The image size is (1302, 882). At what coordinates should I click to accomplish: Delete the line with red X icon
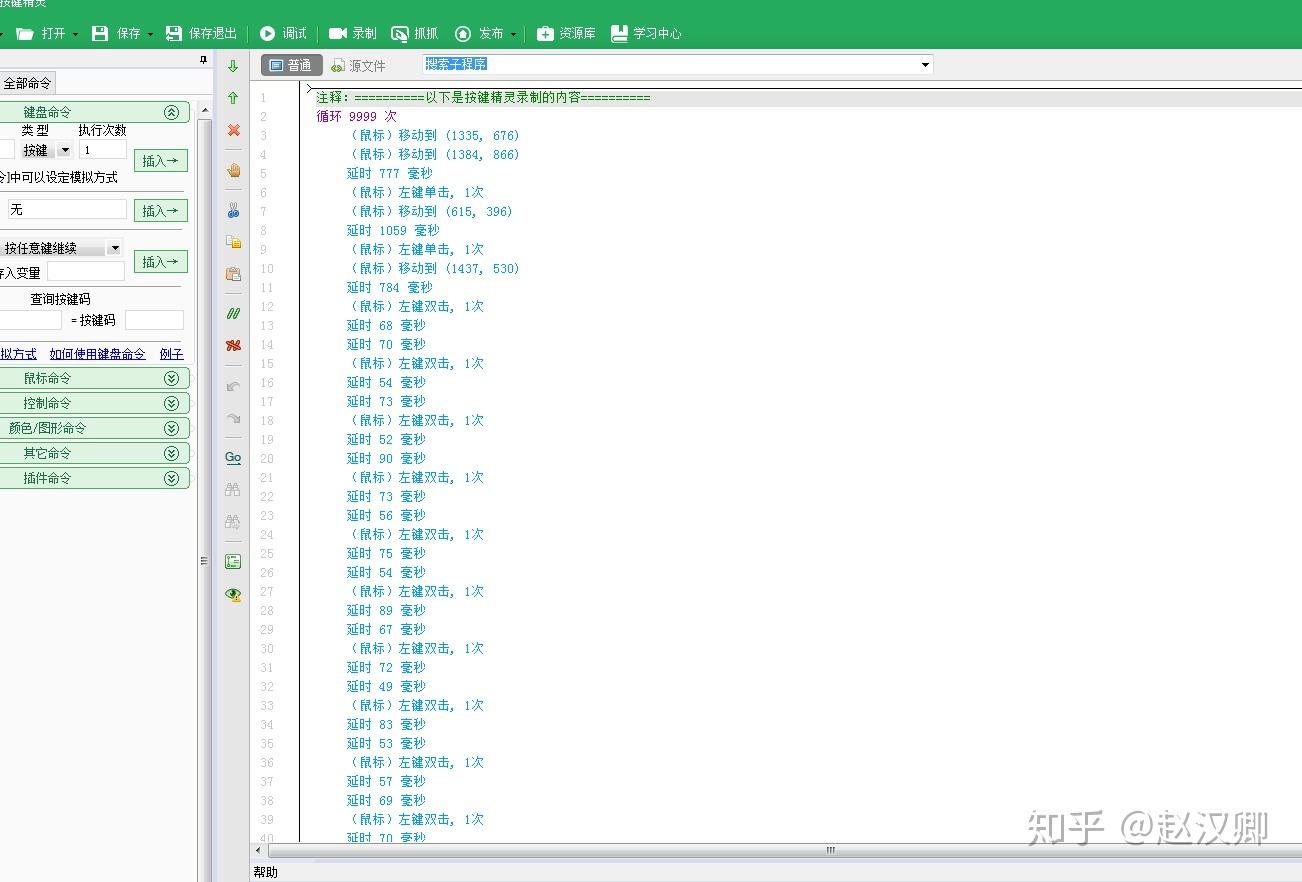click(233, 130)
